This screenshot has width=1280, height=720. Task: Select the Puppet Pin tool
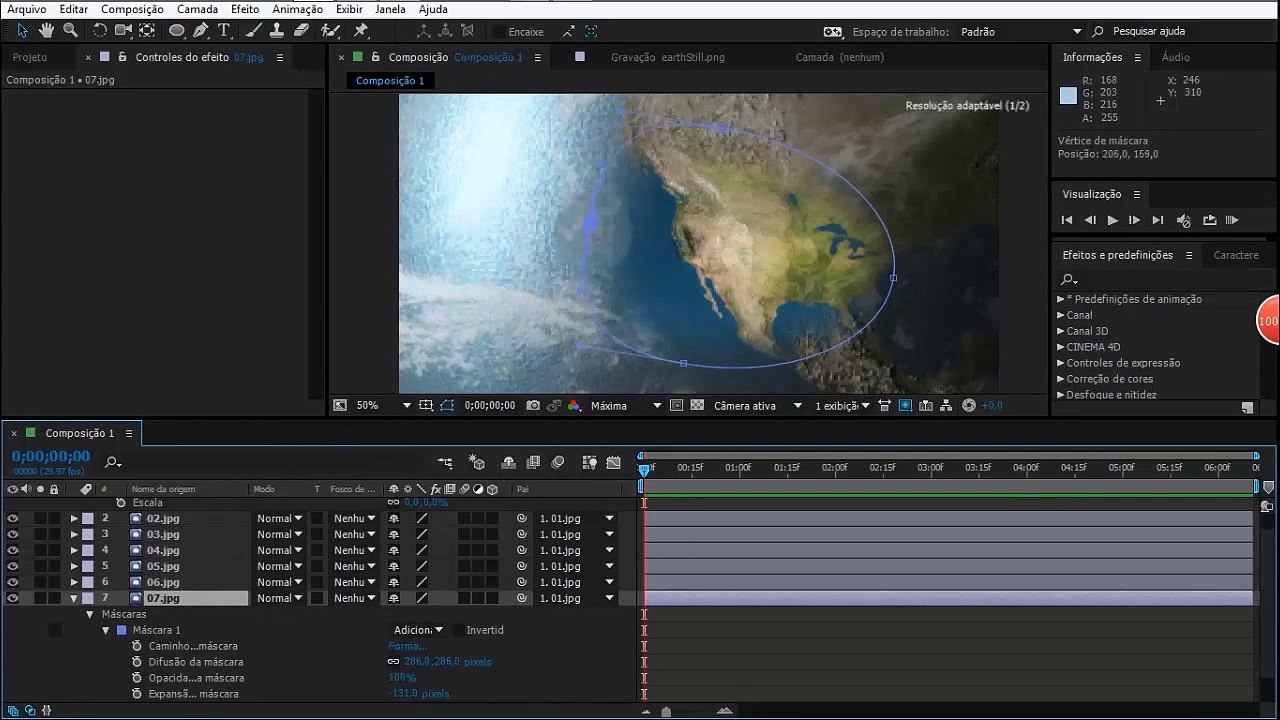click(361, 31)
